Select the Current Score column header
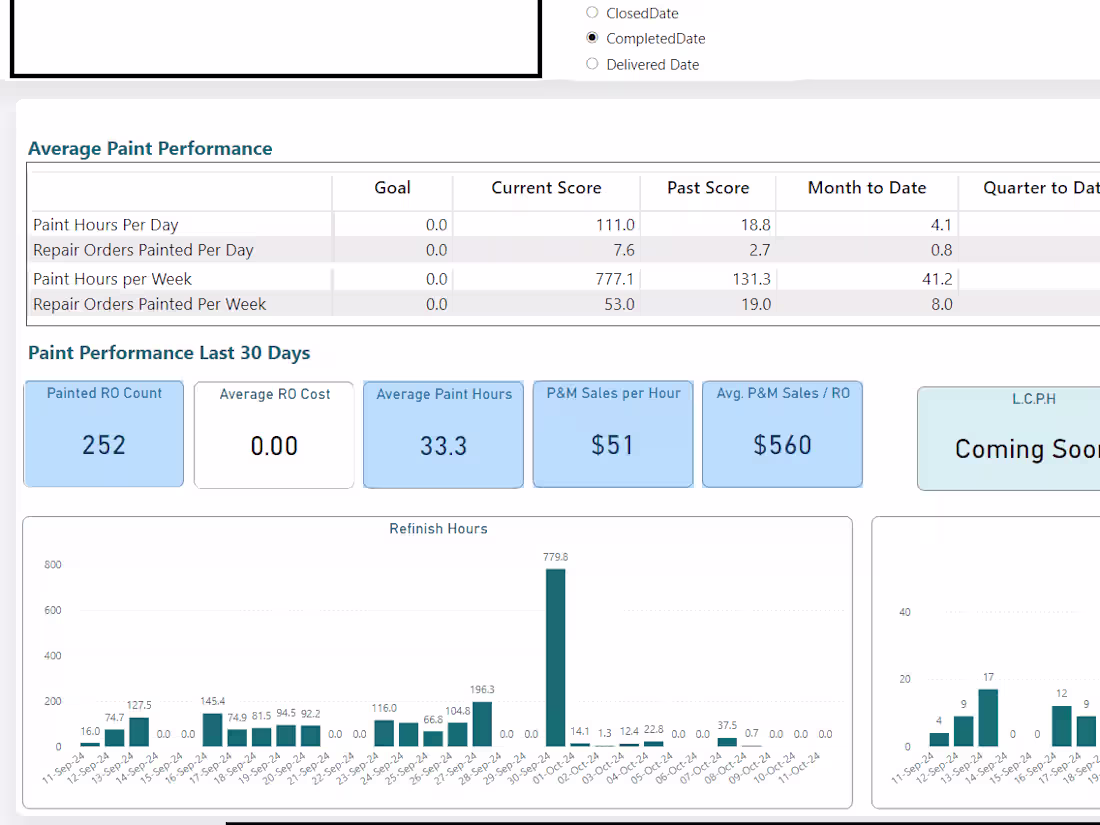Viewport: 1100px width, 825px height. tap(546, 188)
